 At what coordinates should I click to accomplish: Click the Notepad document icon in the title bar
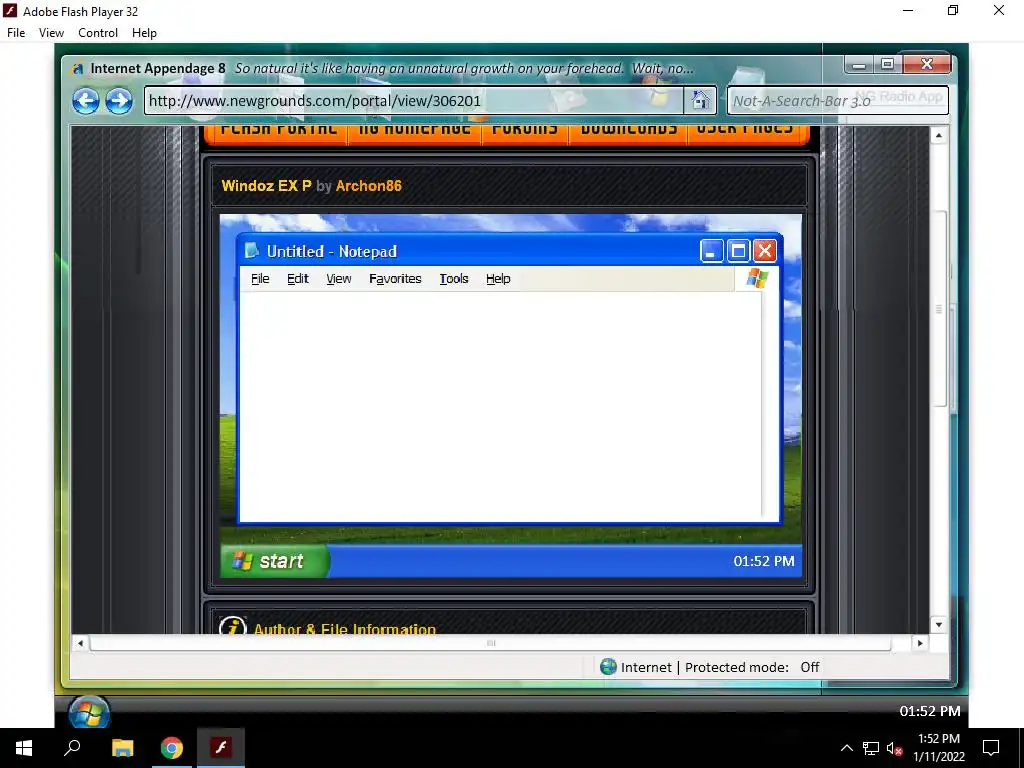[x=251, y=251]
